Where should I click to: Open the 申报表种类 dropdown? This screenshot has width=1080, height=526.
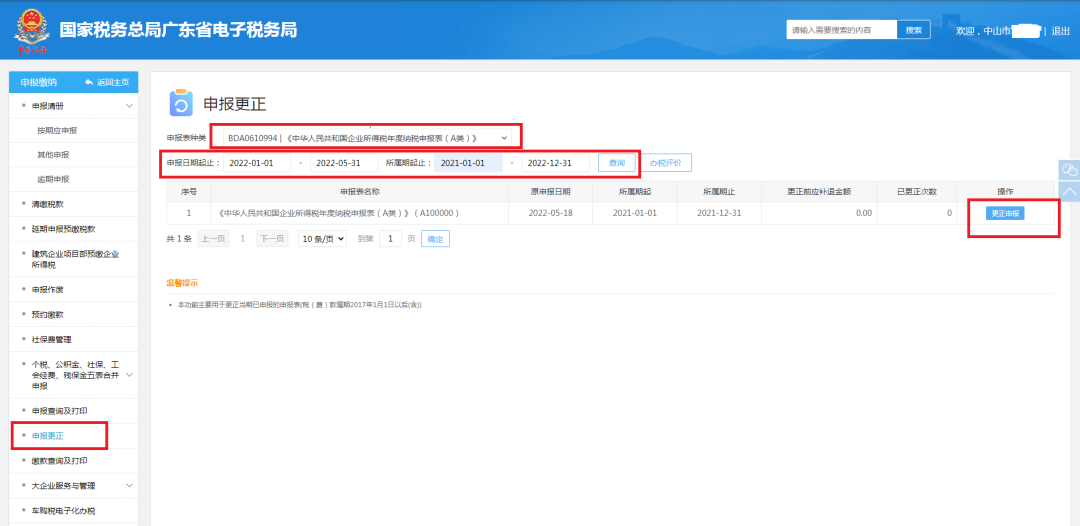(366, 138)
